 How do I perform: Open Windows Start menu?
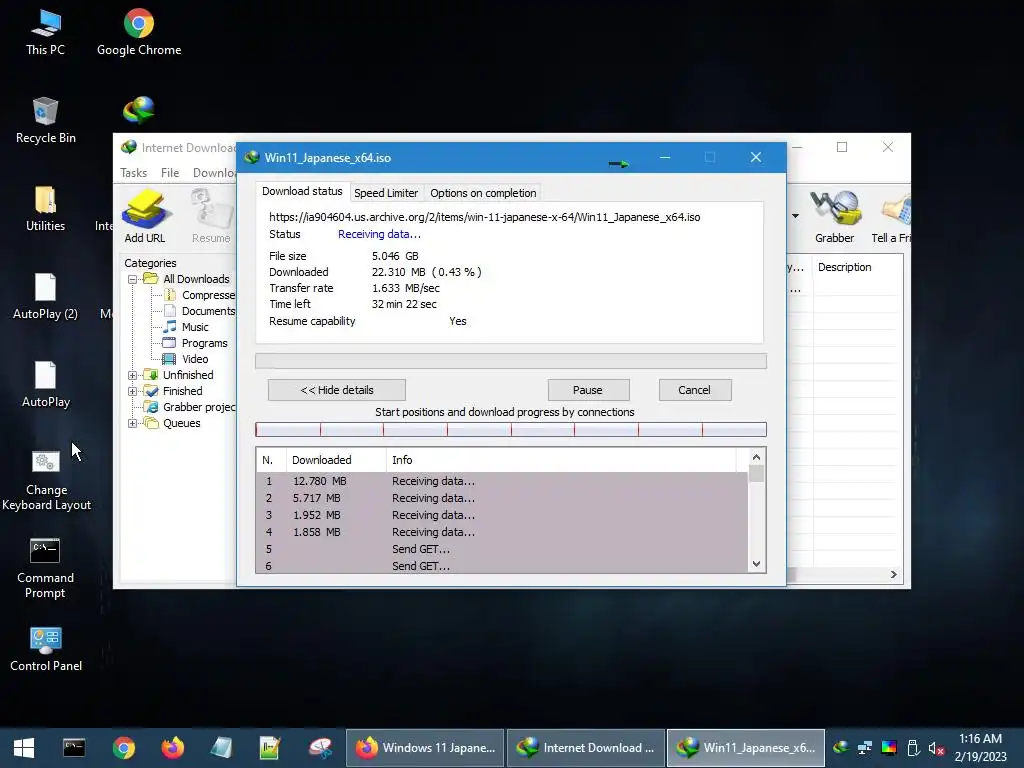(24, 748)
